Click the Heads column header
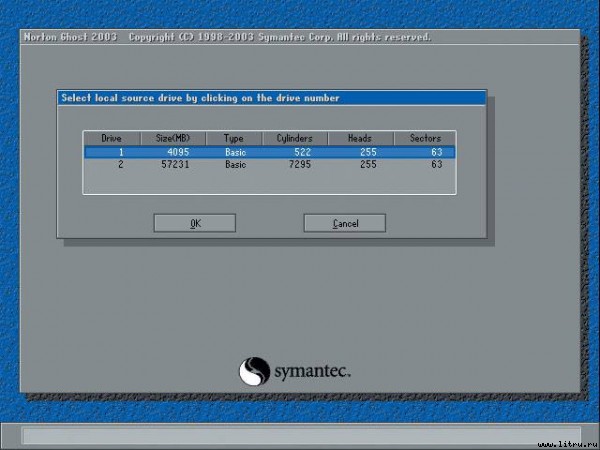The width and height of the screenshot is (600, 450). (360, 138)
